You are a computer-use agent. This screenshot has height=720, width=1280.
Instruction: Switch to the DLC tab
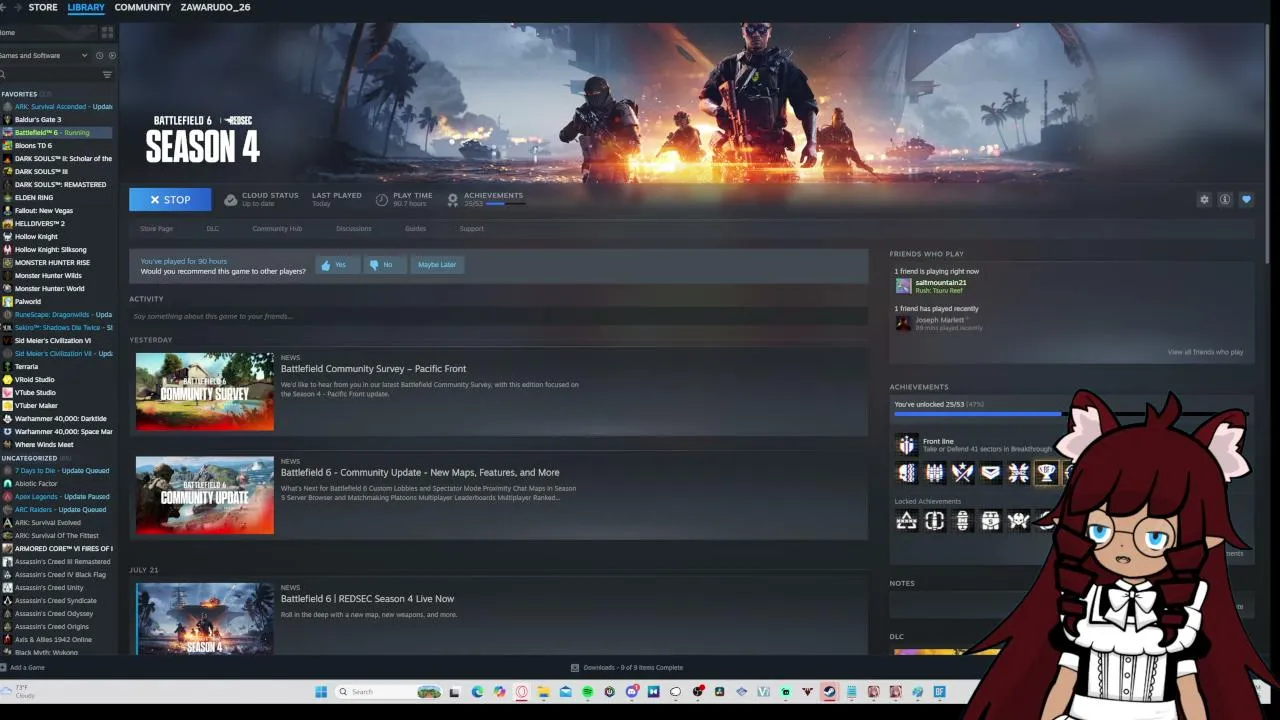[x=213, y=229]
